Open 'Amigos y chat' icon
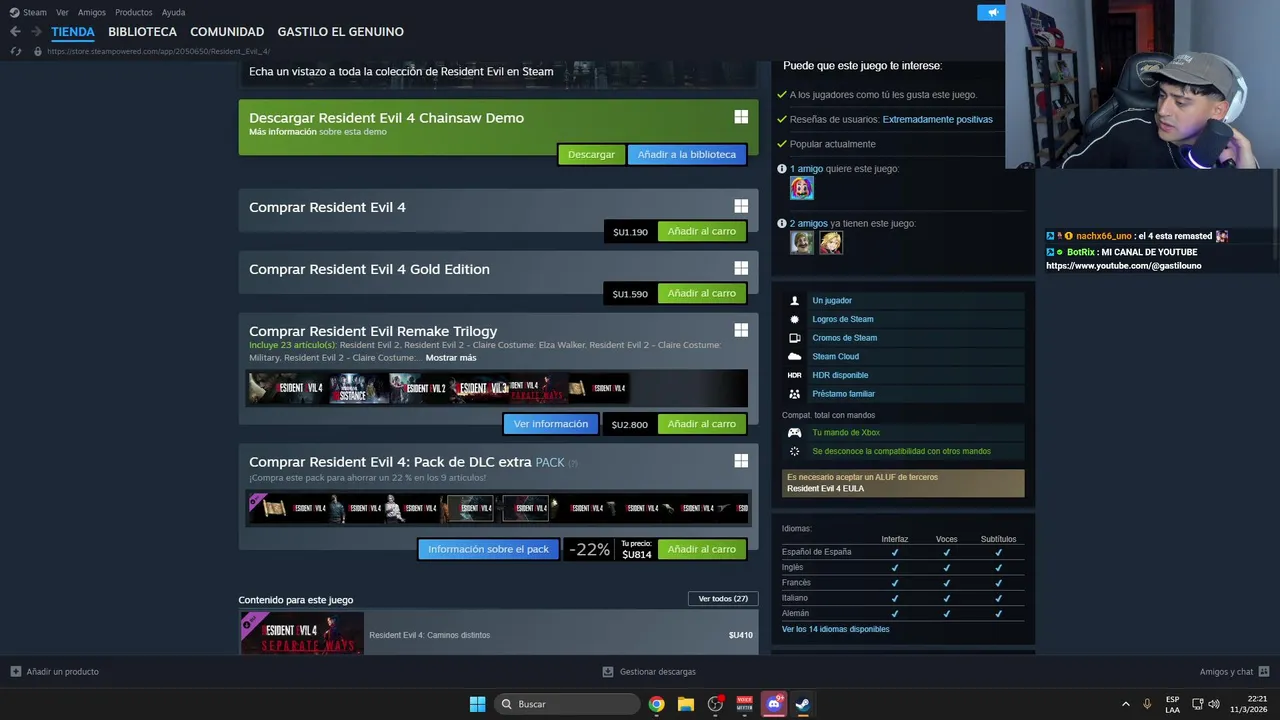This screenshot has height=720, width=1280. coord(1264,671)
